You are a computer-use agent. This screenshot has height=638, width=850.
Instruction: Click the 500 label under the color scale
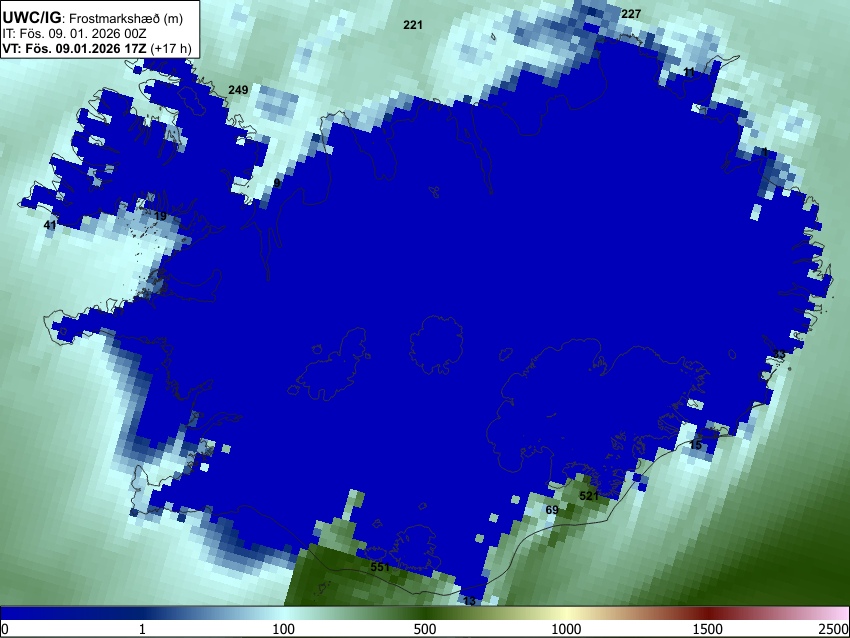(425, 629)
